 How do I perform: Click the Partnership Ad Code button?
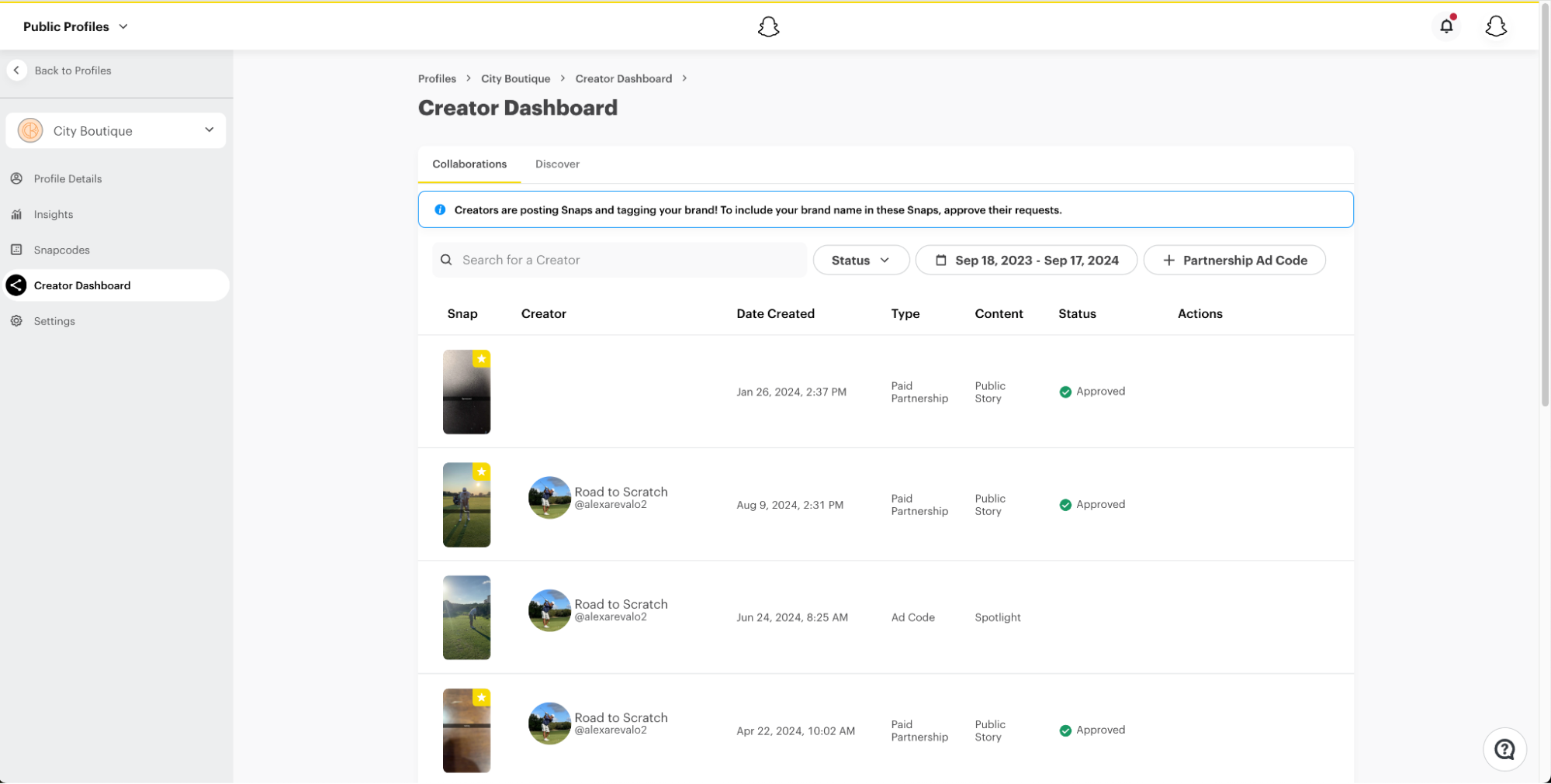pos(1234,261)
